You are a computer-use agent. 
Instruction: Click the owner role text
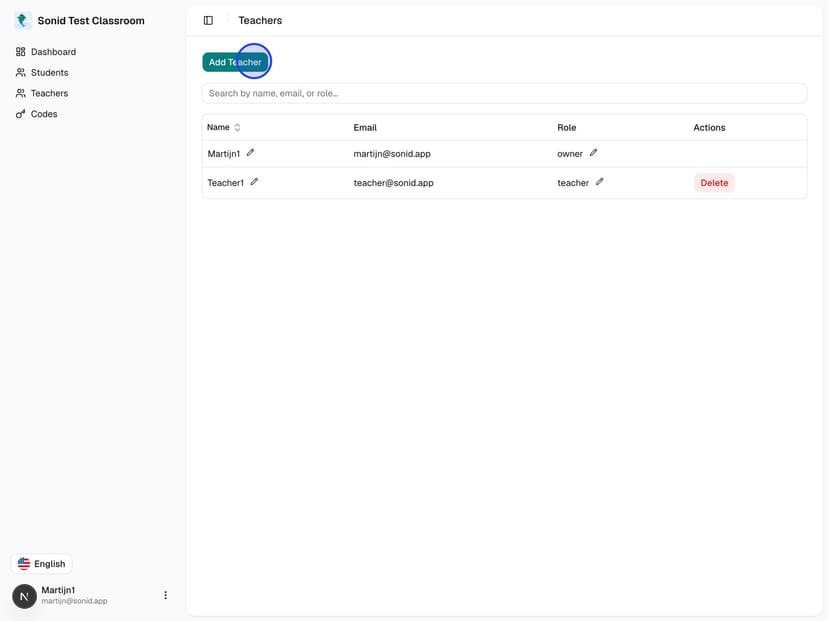(570, 154)
